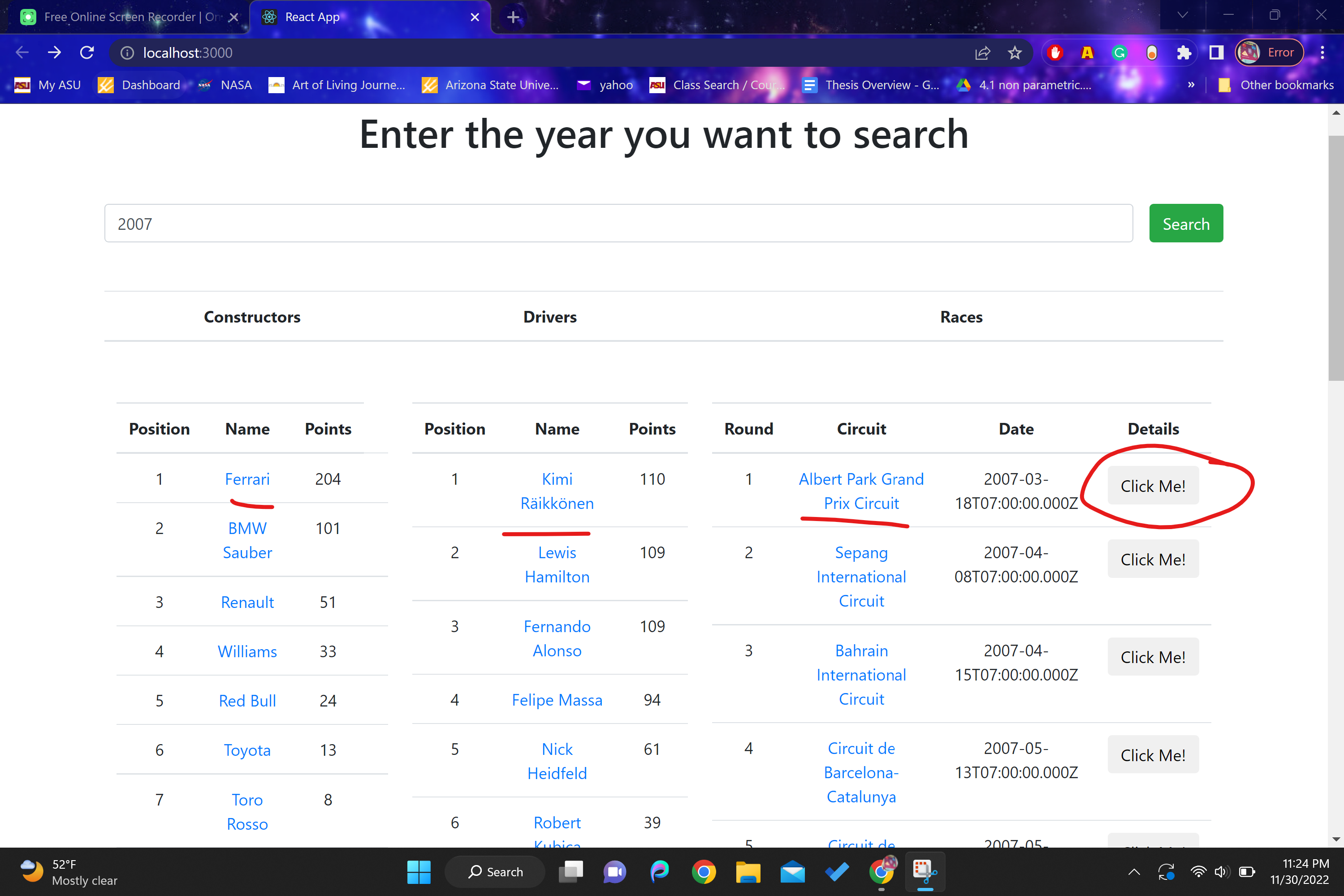Open the Chrome Extensions puzzle icon
The width and height of the screenshot is (1344, 896).
coord(1184,52)
